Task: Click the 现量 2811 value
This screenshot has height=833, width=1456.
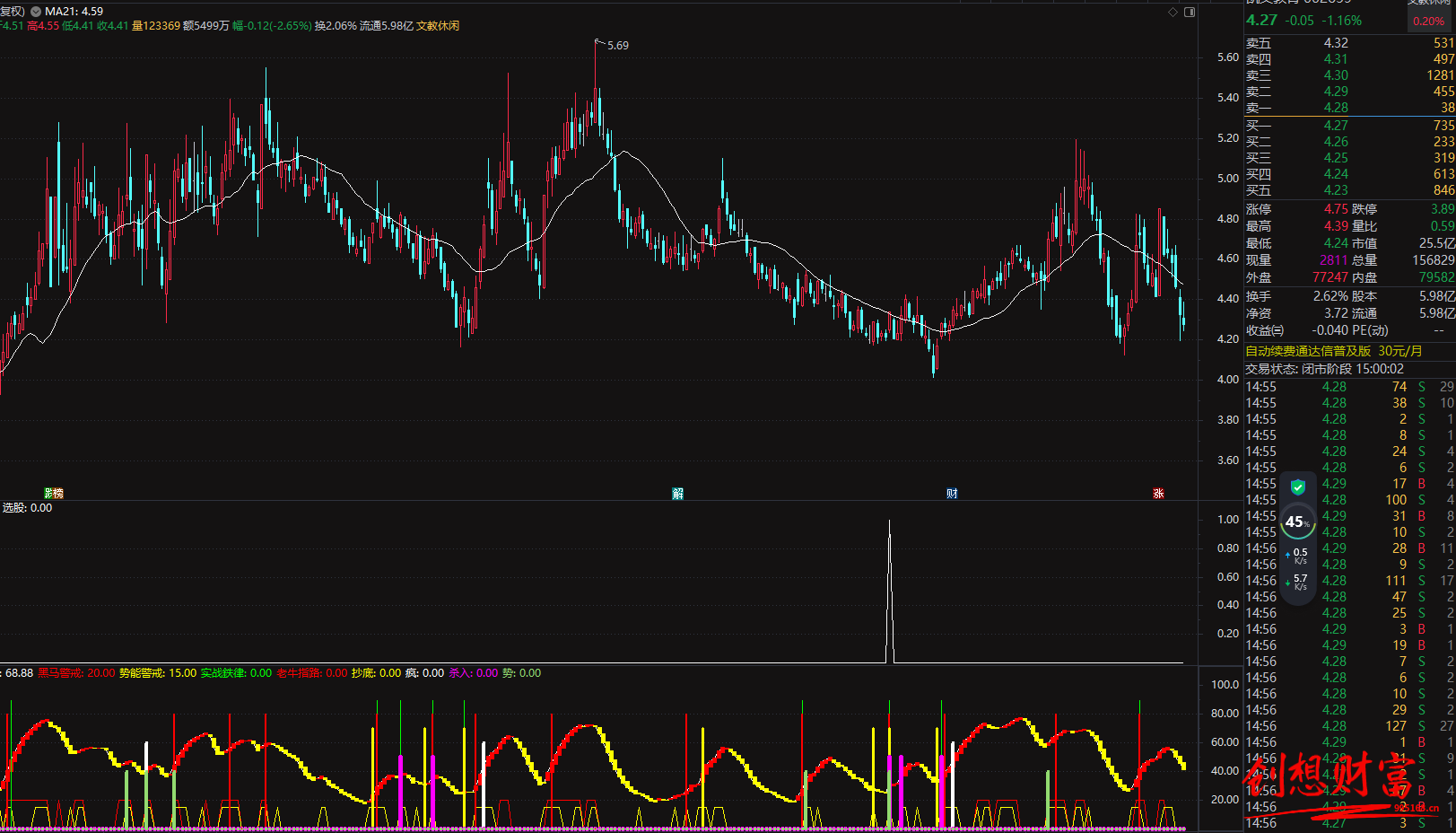Action: (x=1334, y=260)
